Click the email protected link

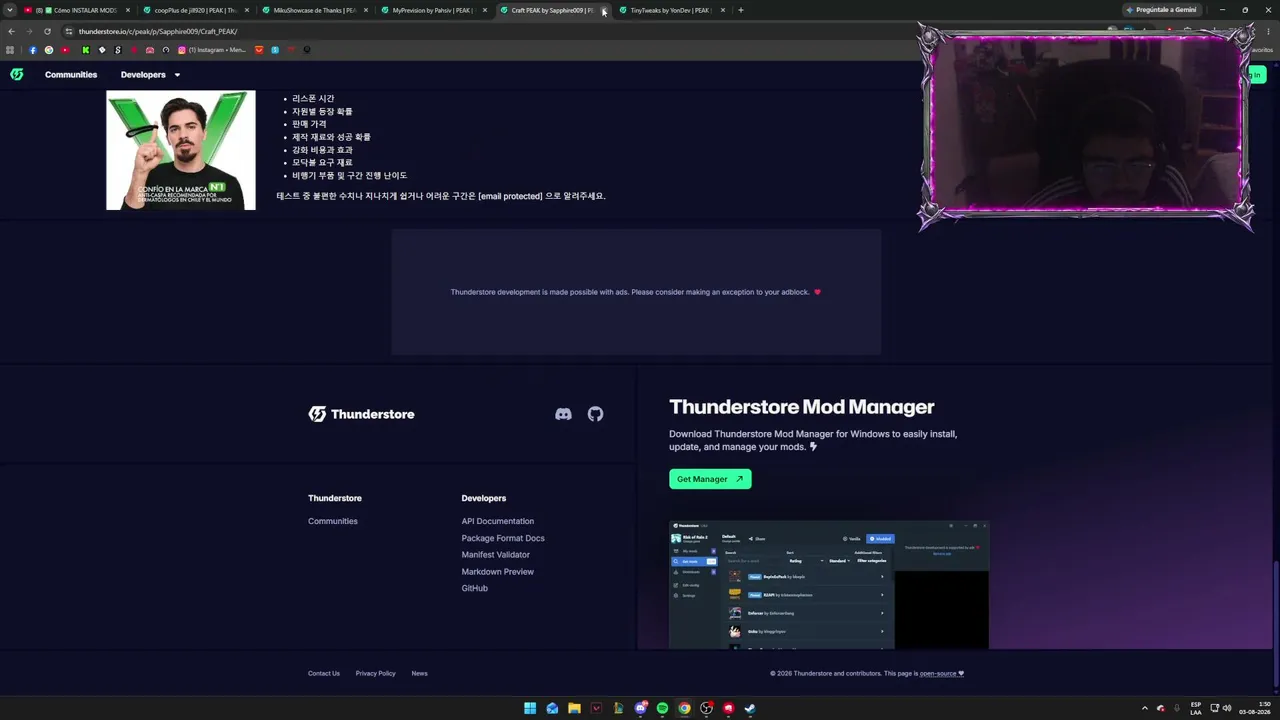(x=510, y=196)
